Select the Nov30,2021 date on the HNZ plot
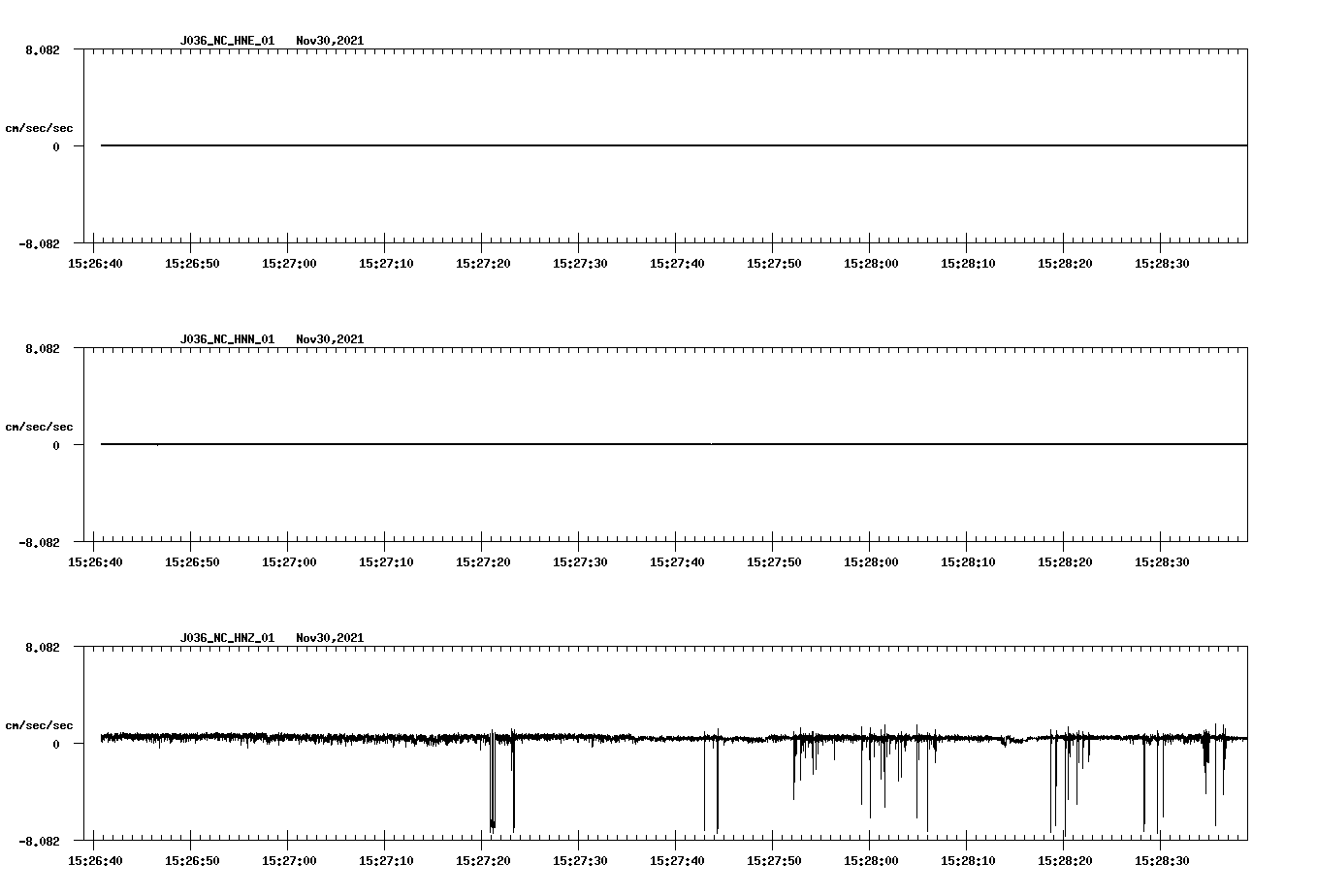The height and width of the screenshot is (896, 1317). tap(330, 638)
